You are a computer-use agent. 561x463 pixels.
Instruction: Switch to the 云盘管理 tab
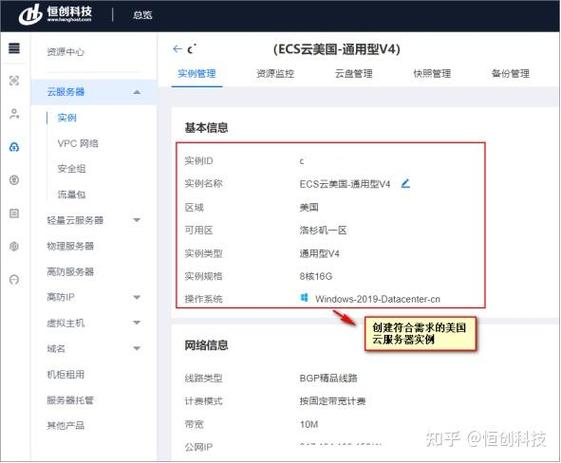point(353,74)
